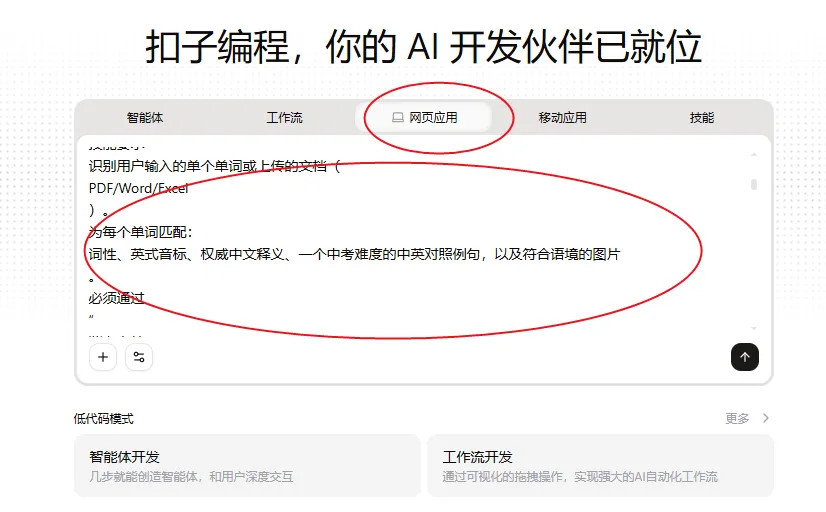Click the plus add-attachment button

103,357
